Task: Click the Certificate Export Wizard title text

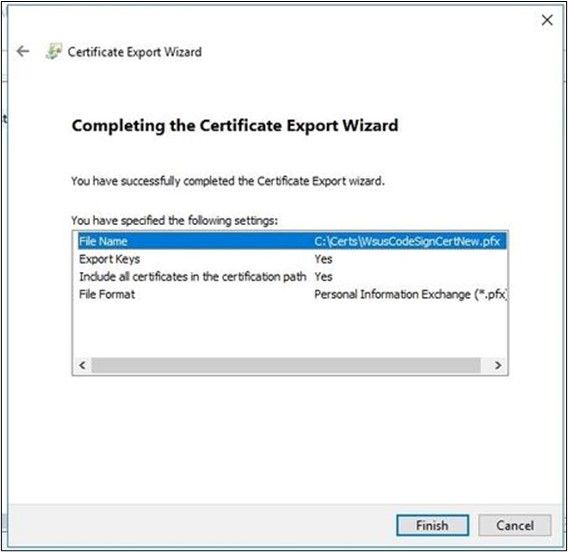Action: [x=134, y=52]
